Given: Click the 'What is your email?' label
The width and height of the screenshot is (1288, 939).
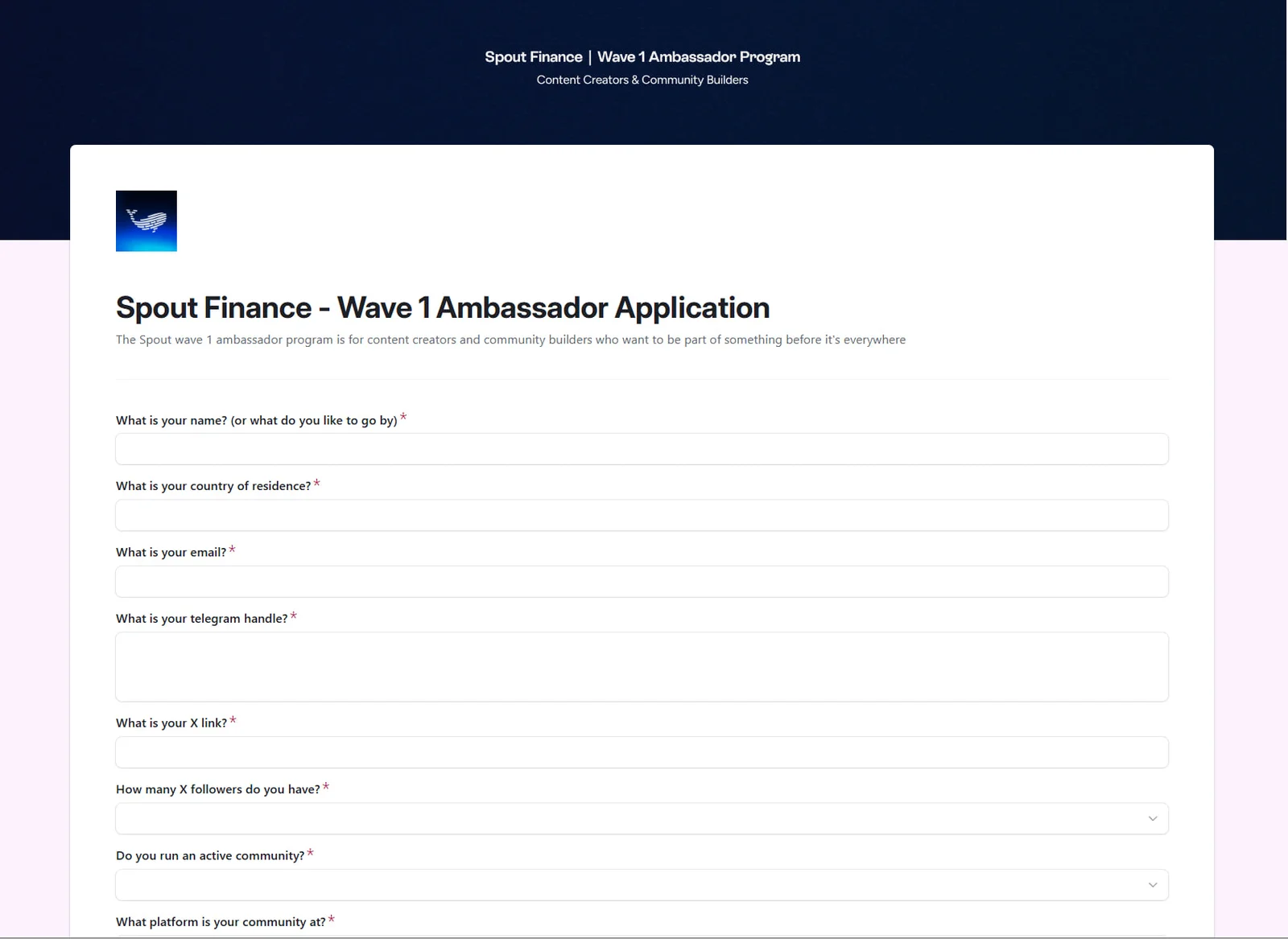Looking at the screenshot, I should pos(171,552).
